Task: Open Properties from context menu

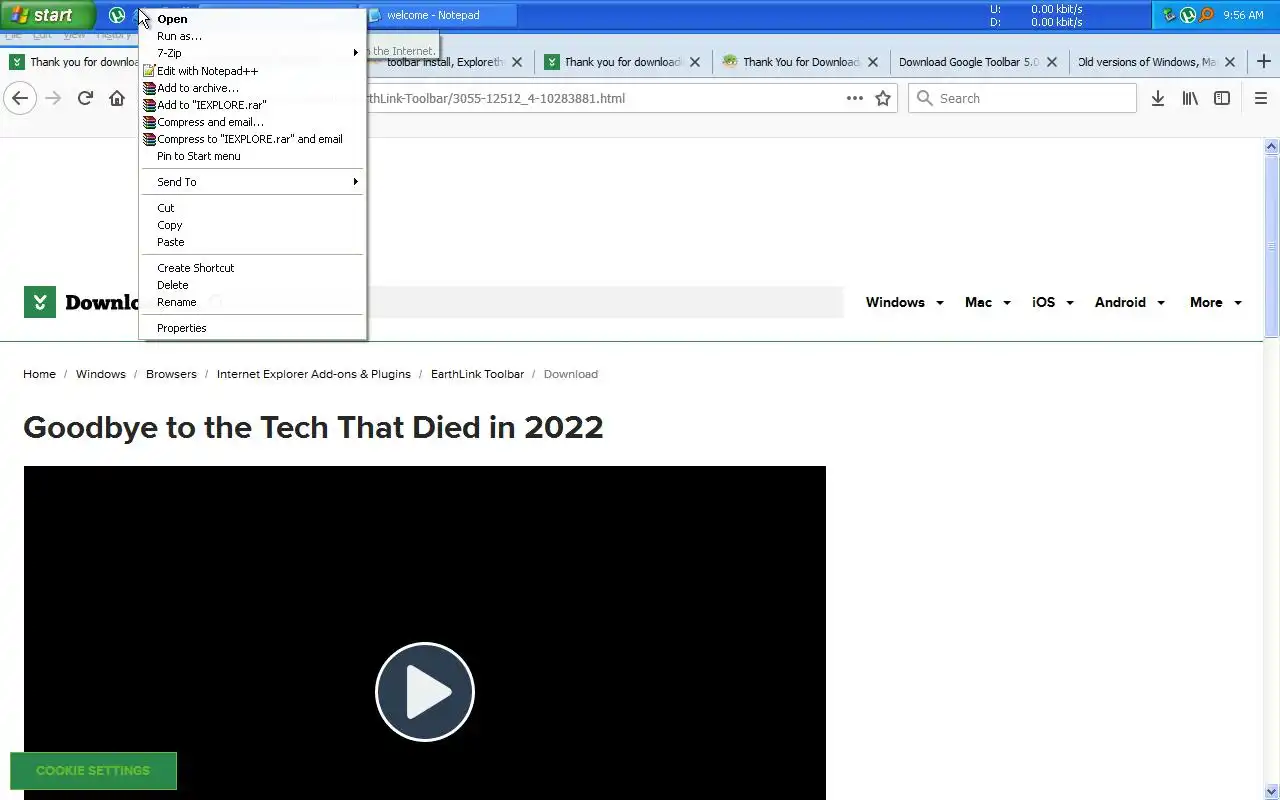Action: tap(252, 328)
